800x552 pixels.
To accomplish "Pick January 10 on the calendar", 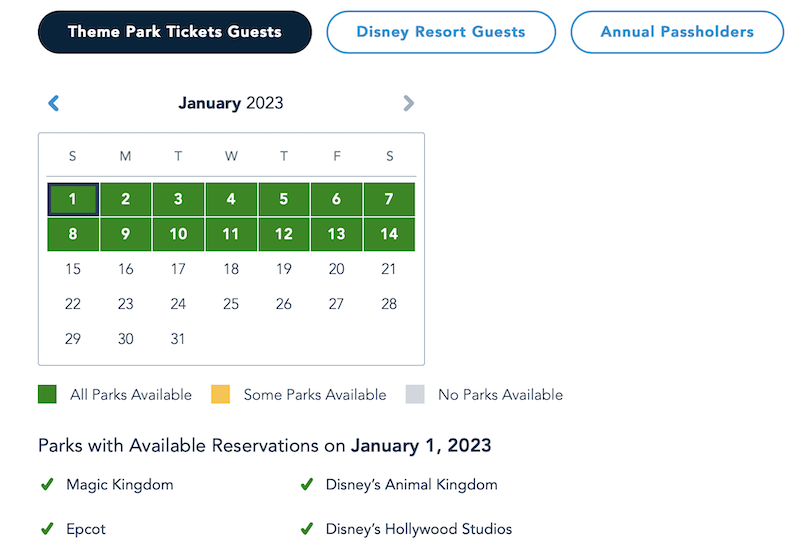I will tap(178, 234).
